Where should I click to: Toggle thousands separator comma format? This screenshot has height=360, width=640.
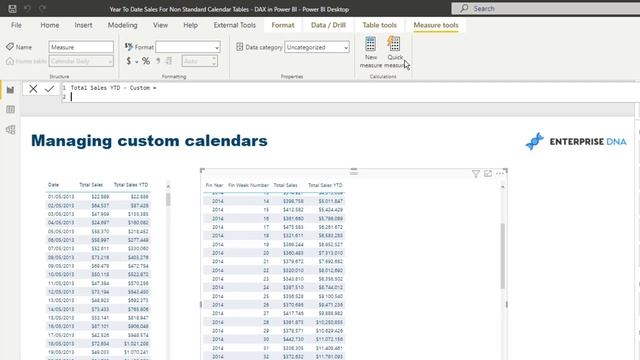coord(158,61)
